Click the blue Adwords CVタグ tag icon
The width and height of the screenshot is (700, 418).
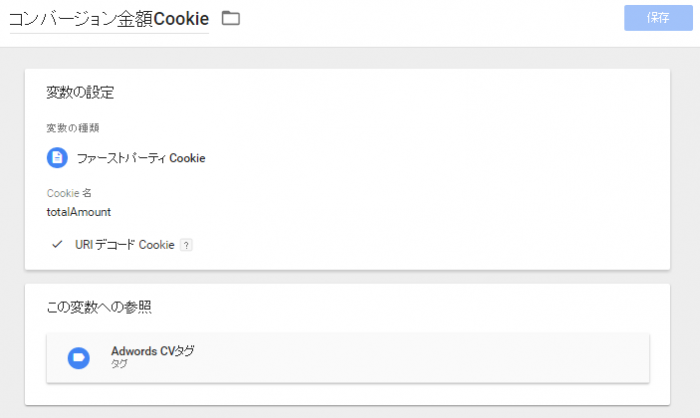79,357
